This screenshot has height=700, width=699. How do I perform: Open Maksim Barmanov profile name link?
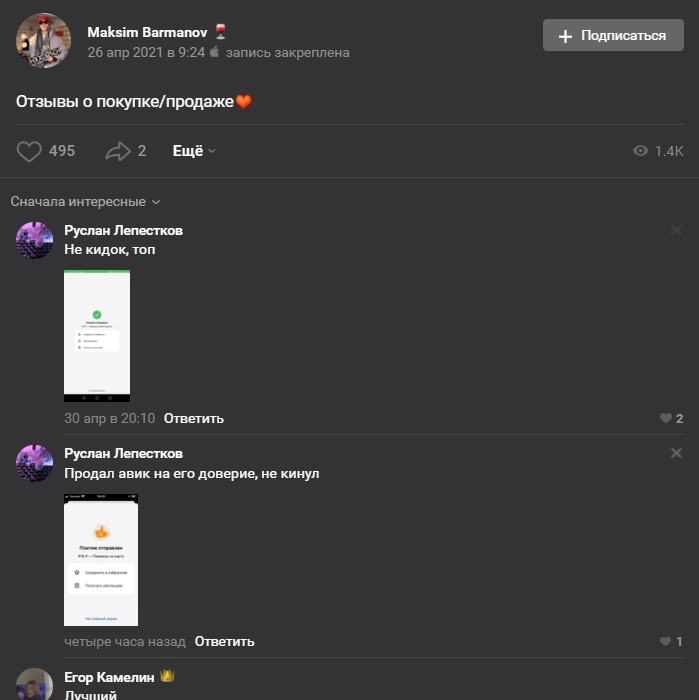pyautogui.click(x=147, y=32)
